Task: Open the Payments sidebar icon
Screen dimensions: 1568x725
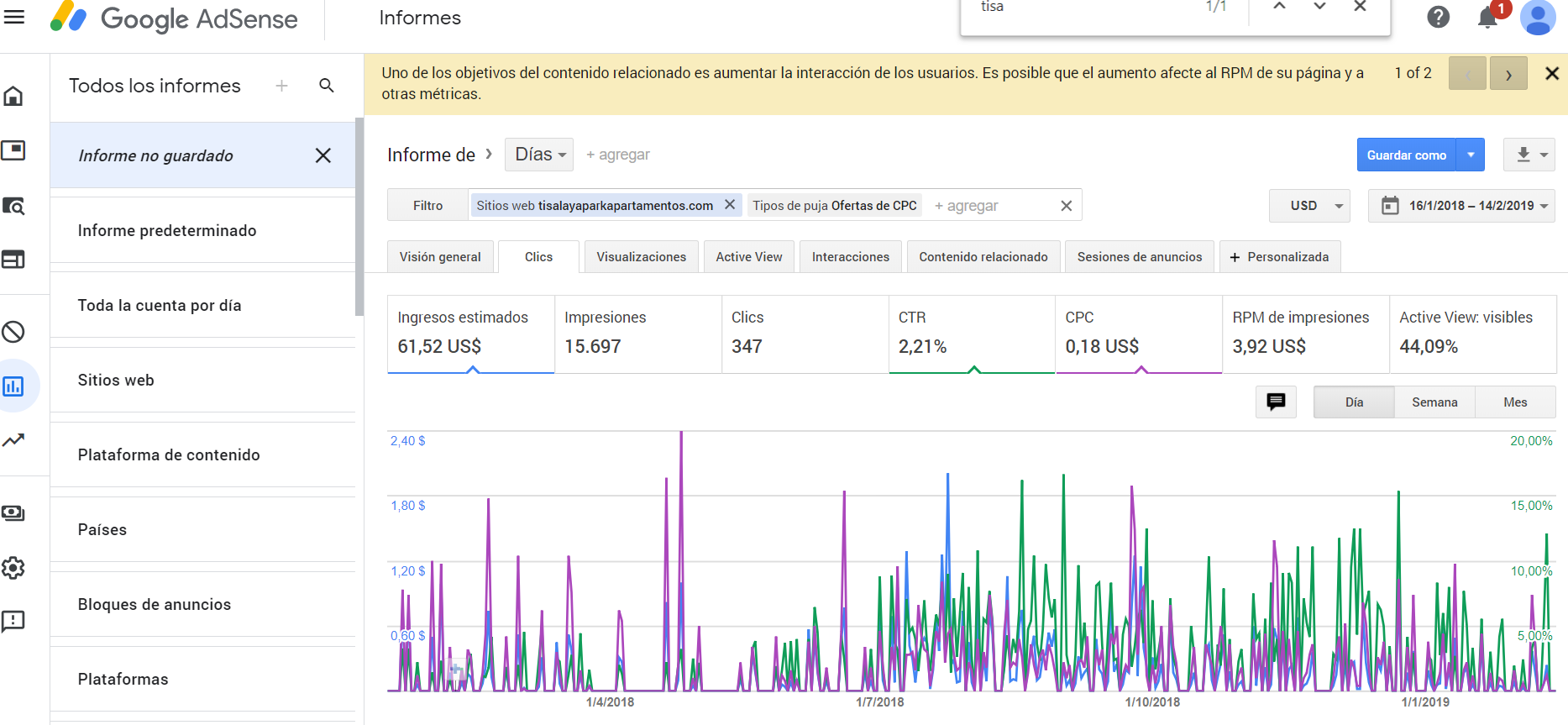Action: [13, 513]
